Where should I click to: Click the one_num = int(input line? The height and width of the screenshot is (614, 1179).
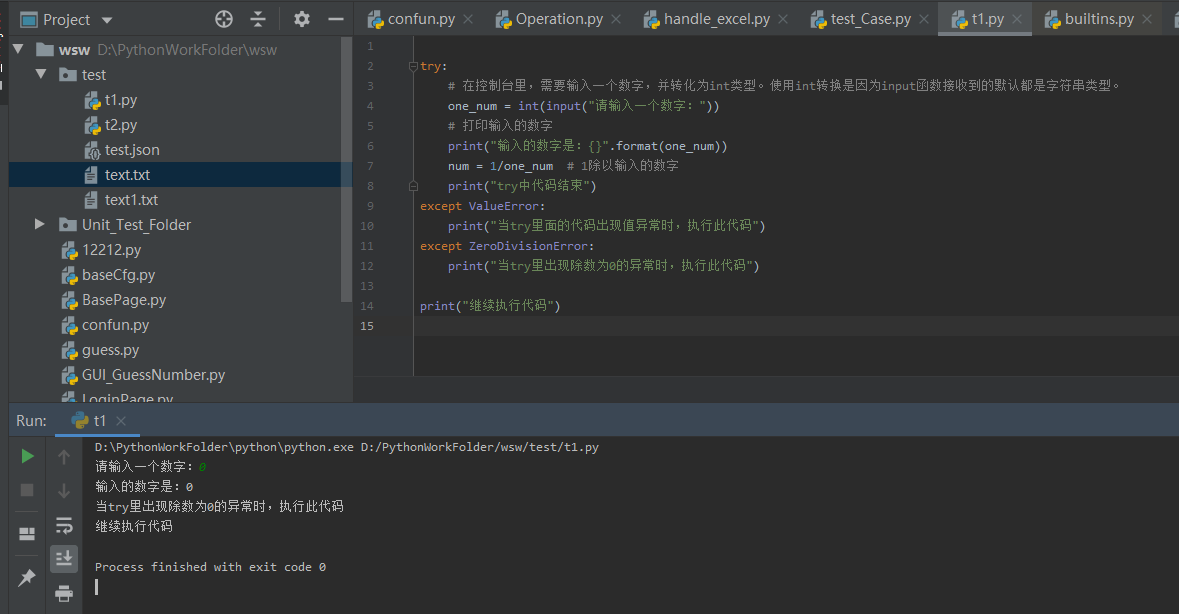[583, 106]
